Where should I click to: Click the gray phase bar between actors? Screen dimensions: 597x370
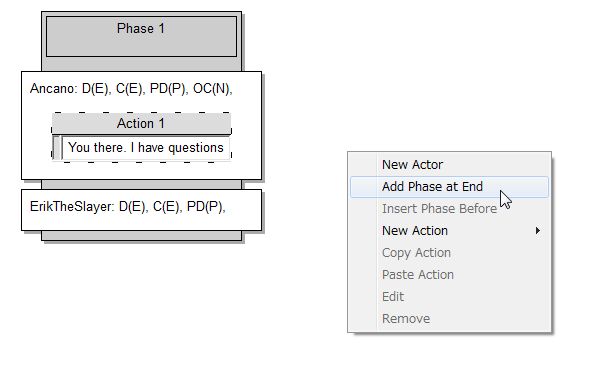pos(141,185)
